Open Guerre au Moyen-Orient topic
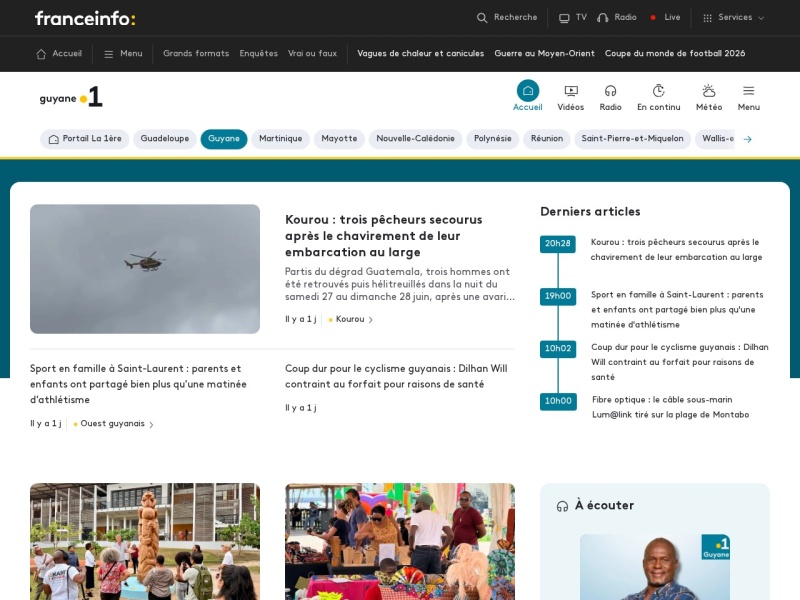Screen dimensions: 800x600 pos(544,54)
